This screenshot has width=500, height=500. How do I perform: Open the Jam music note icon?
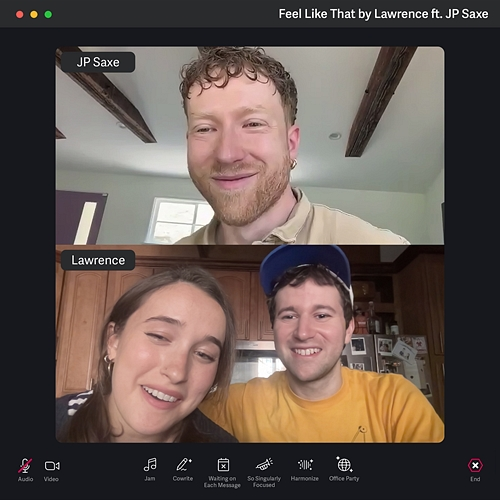click(150, 464)
